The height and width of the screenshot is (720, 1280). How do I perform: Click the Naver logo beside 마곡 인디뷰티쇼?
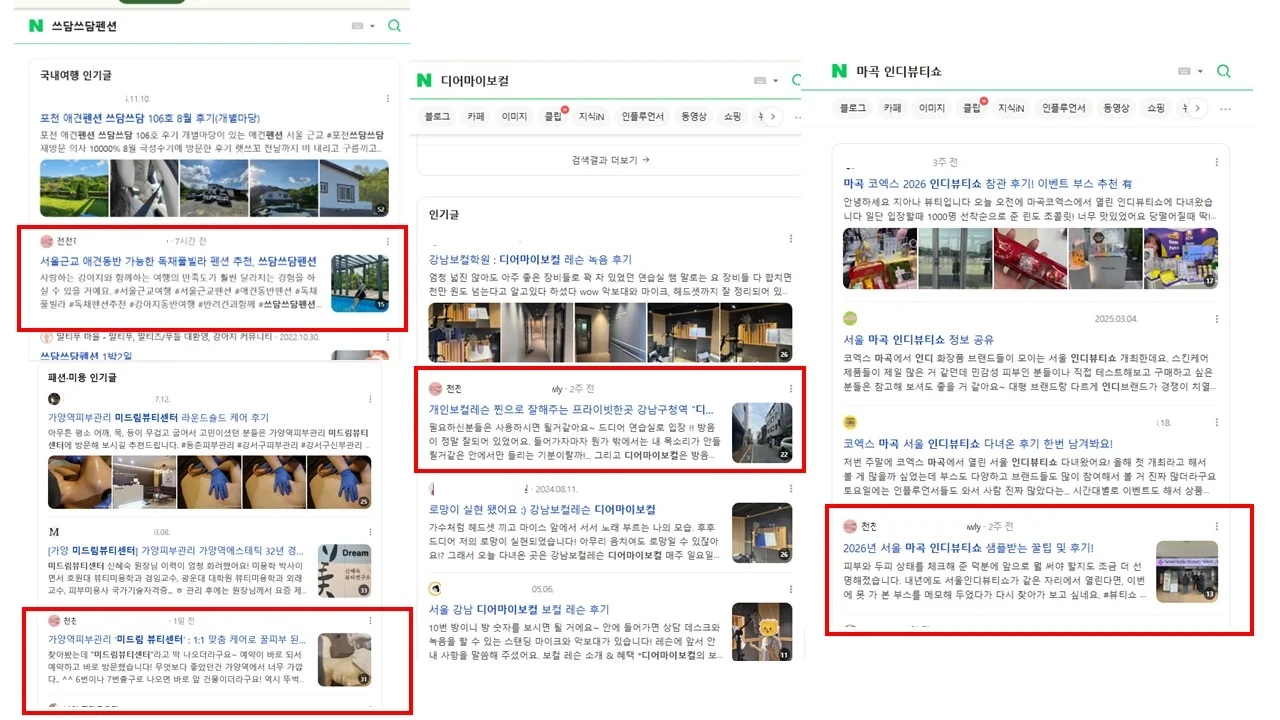coord(840,71)
